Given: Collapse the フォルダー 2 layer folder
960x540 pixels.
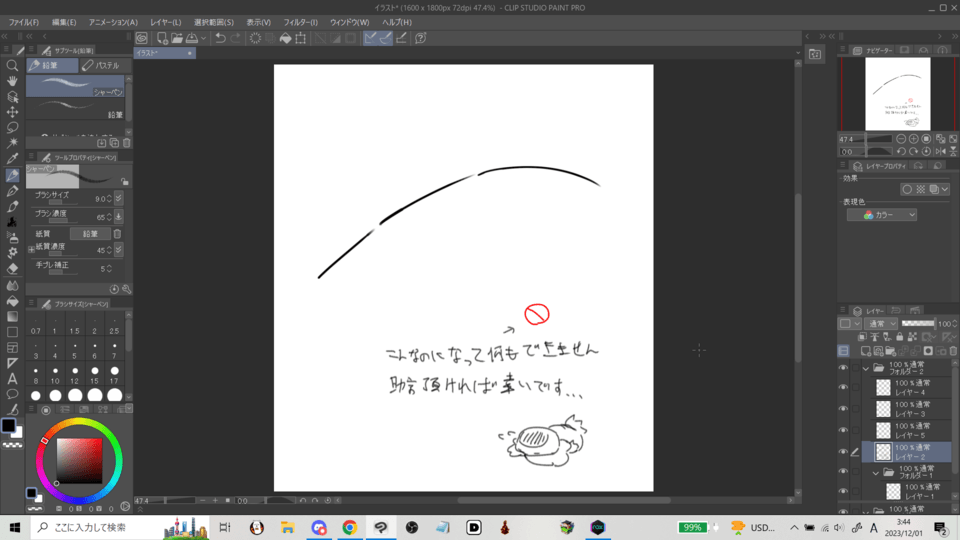Looking at the screenshot, I should (x=866, y=368).
